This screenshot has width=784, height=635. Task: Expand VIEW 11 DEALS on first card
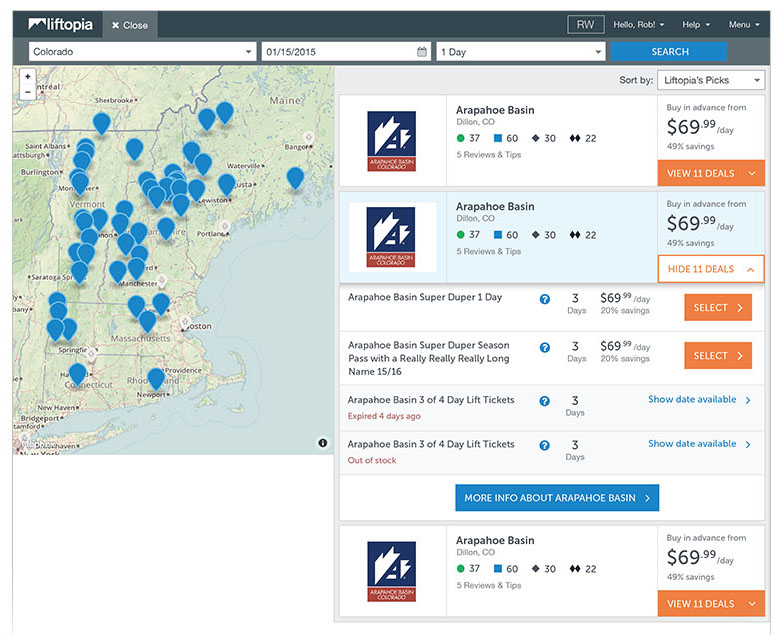711,174
